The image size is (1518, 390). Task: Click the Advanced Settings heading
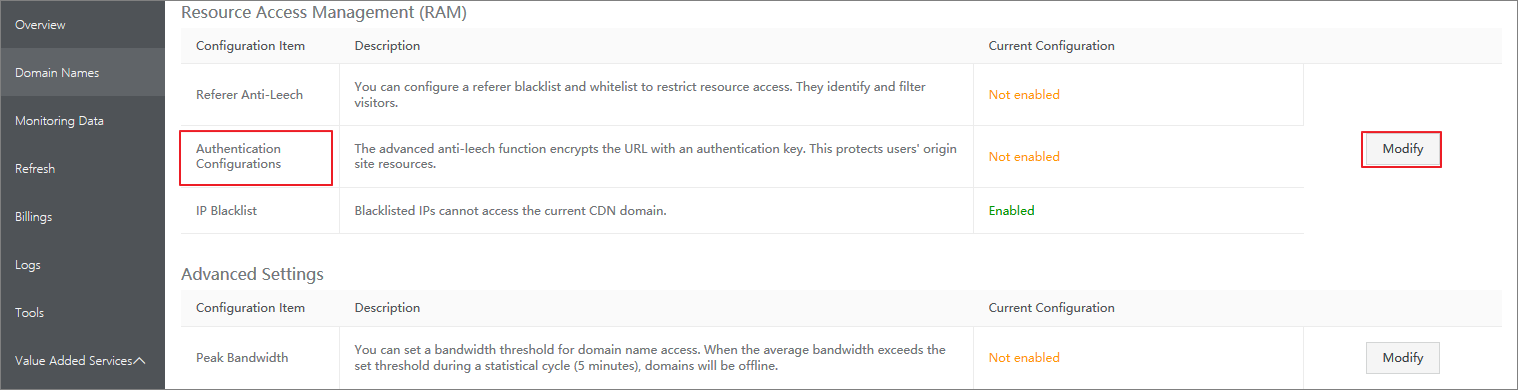[252, 273]
